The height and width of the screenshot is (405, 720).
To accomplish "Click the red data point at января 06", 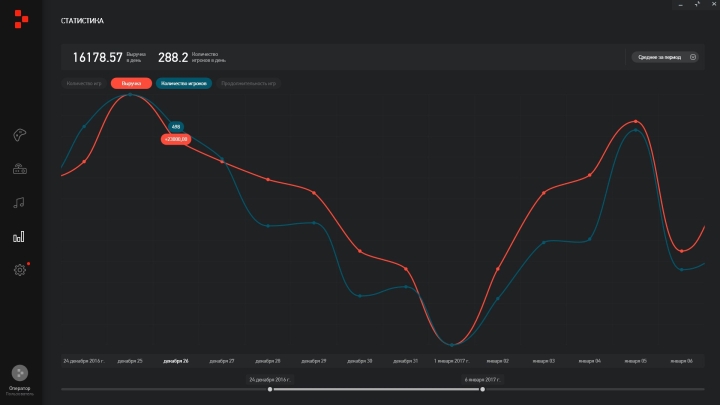I will click(681, 251).
